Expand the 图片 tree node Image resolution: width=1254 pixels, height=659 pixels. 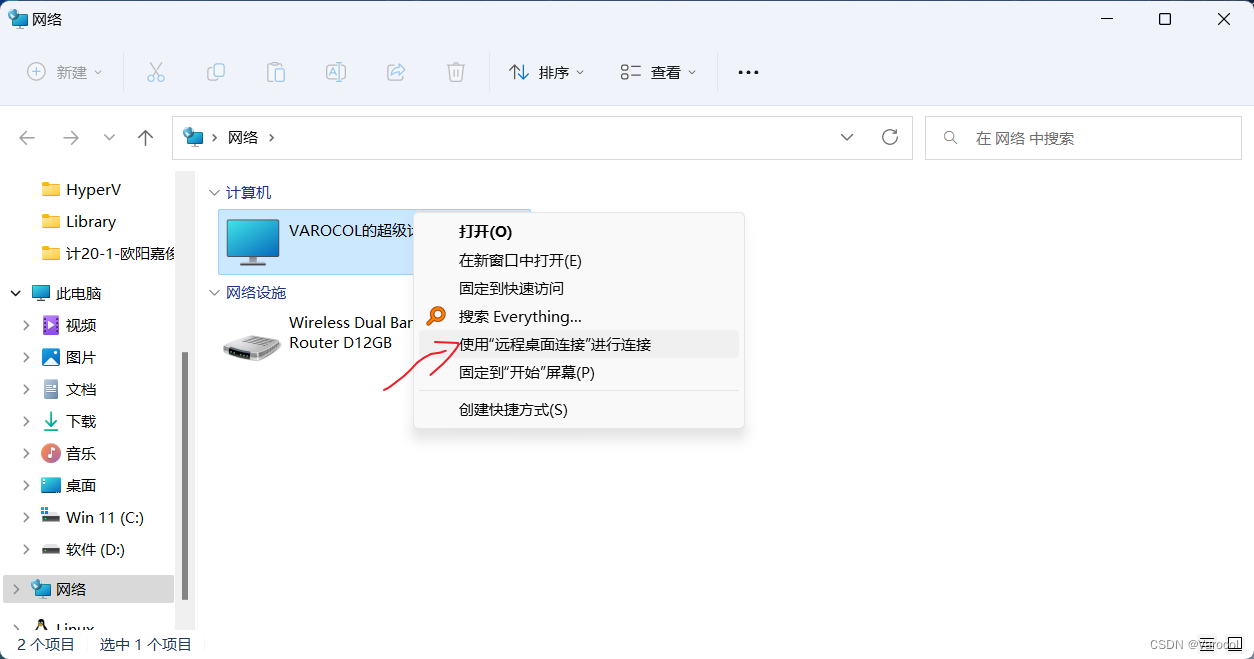click(27, 357)
